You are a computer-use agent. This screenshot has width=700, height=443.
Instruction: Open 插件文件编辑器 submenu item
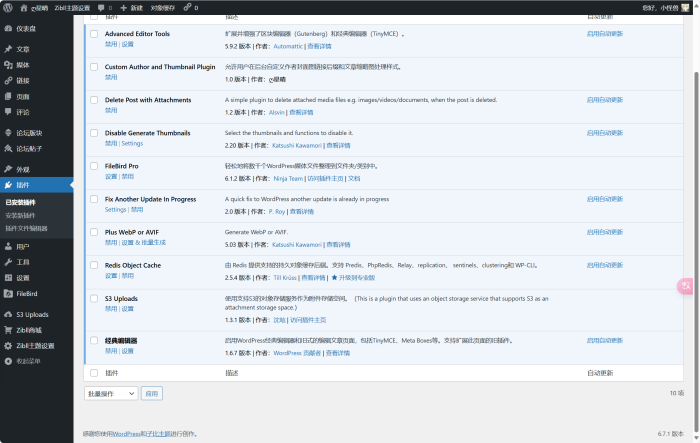point(26,228)
